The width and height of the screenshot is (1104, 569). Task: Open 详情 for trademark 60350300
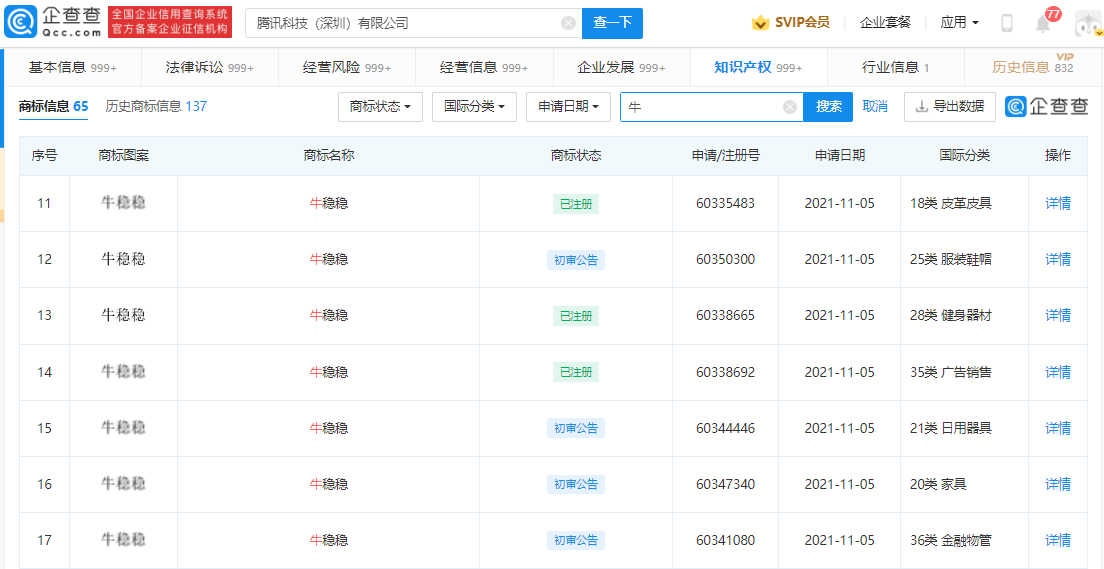click(1057, 259)
